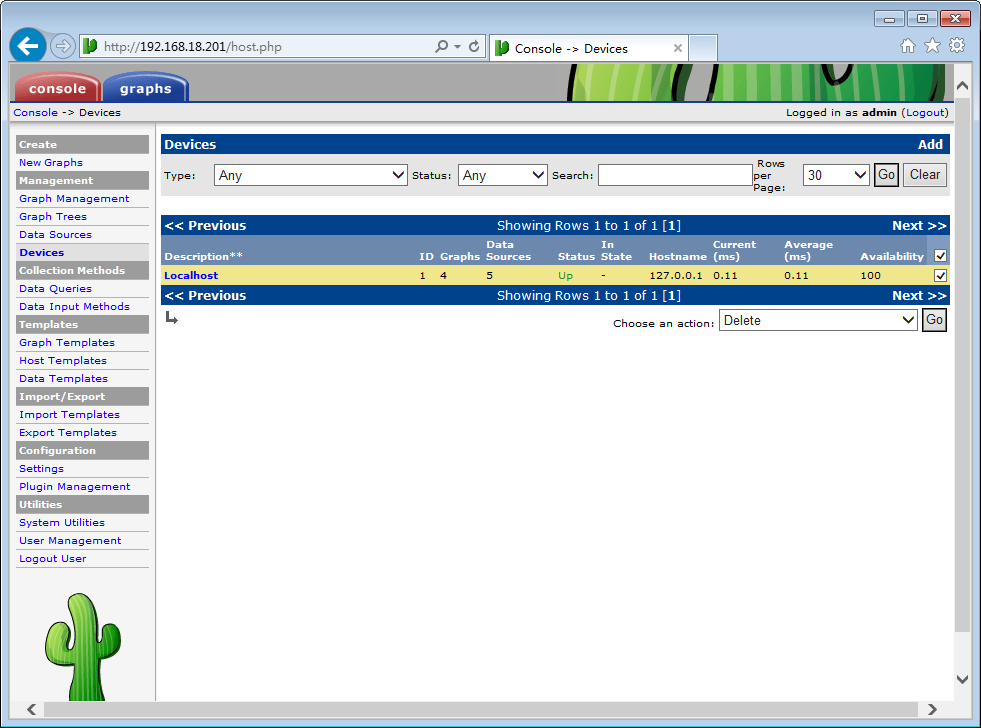
Task: Open Plugin Management in the sidebar
Action: click(x=74, y=487)
